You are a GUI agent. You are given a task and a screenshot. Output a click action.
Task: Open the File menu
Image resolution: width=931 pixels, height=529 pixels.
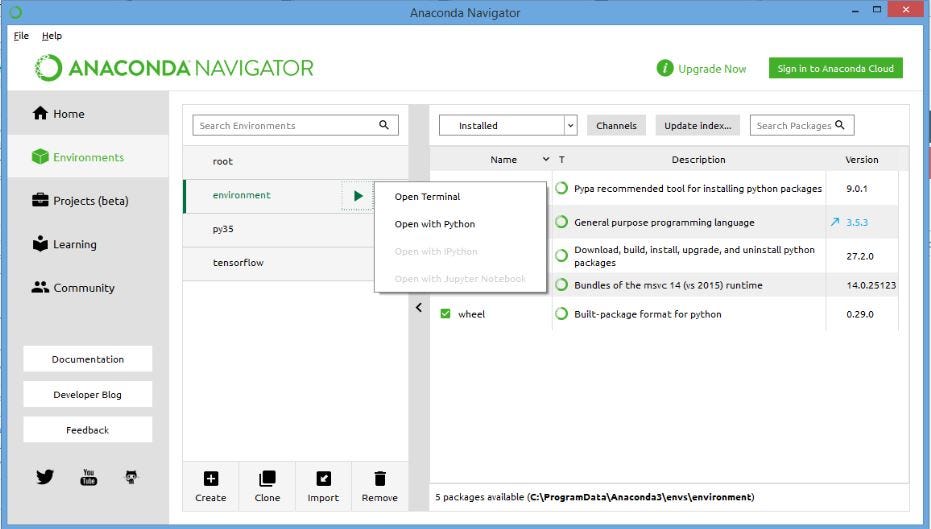pos(21,36)
